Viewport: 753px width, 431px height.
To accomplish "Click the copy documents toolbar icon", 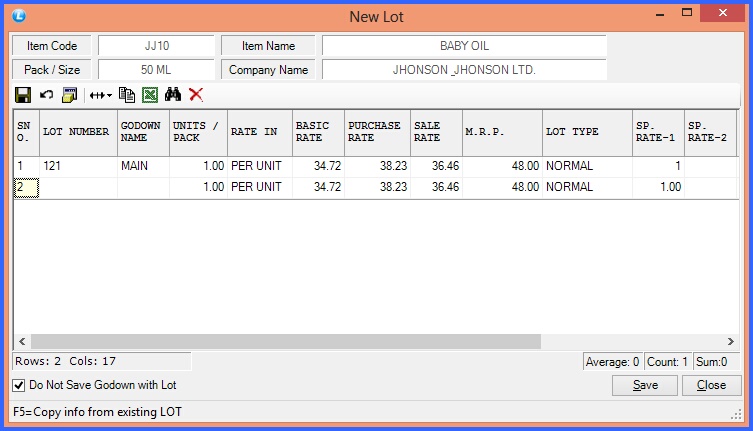I will point(127,95).
